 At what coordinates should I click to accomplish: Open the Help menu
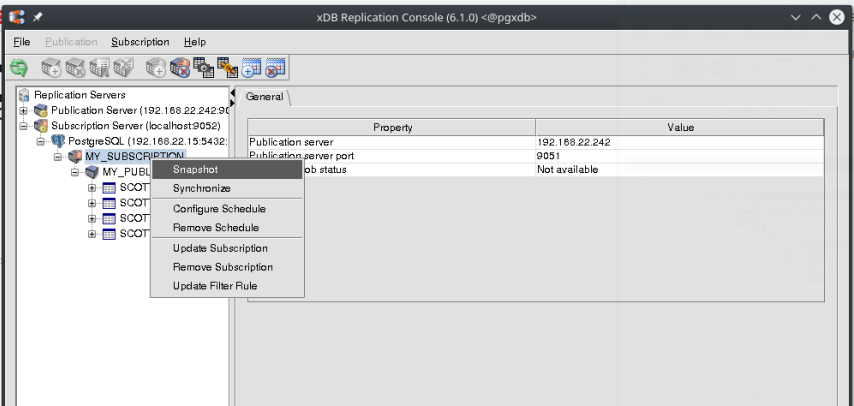[x=194, y=42]
